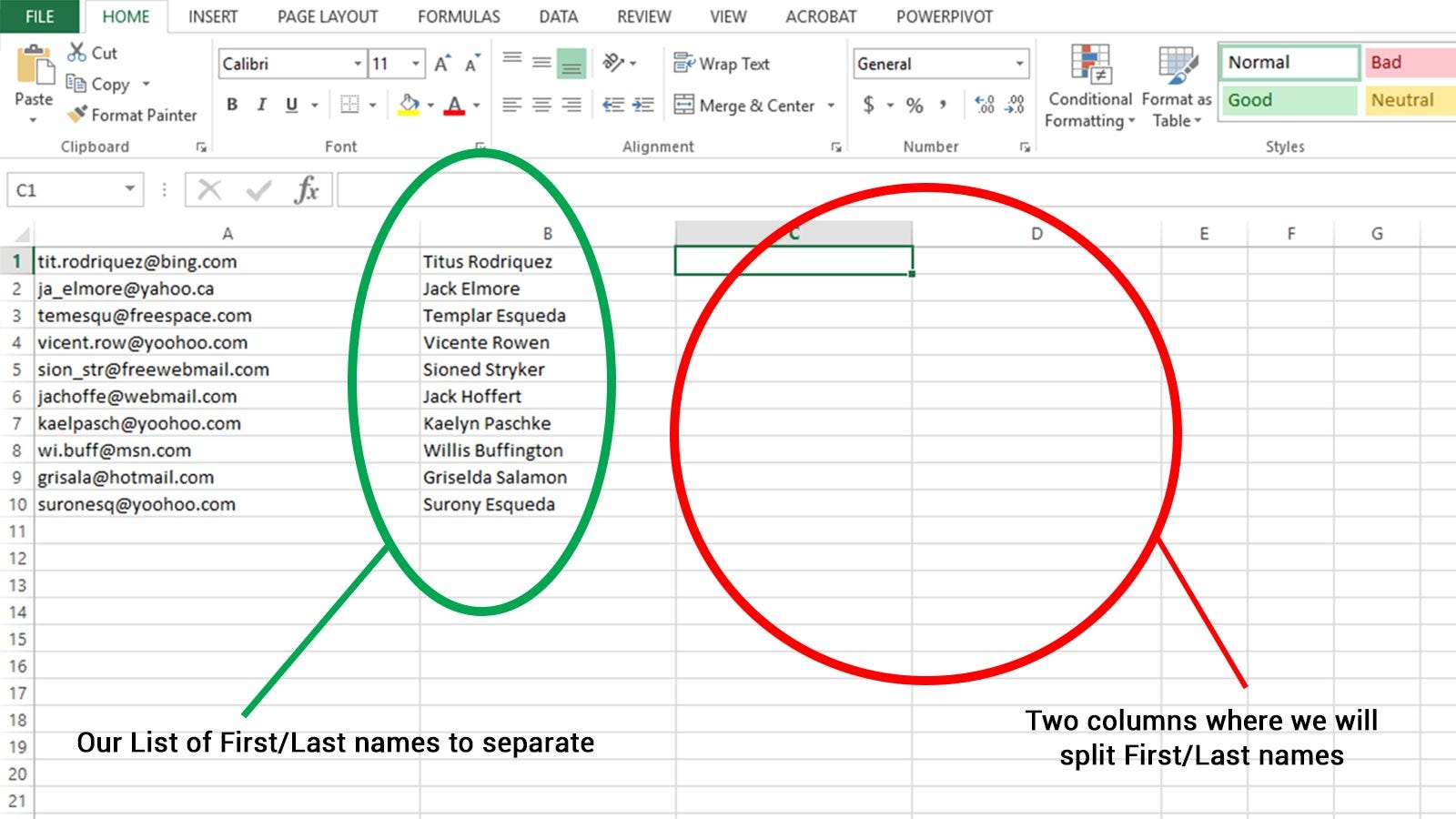Switch to the PAGE LAYOUT tab
This screenshot has height=819, width=1456.
click(328, 16)
